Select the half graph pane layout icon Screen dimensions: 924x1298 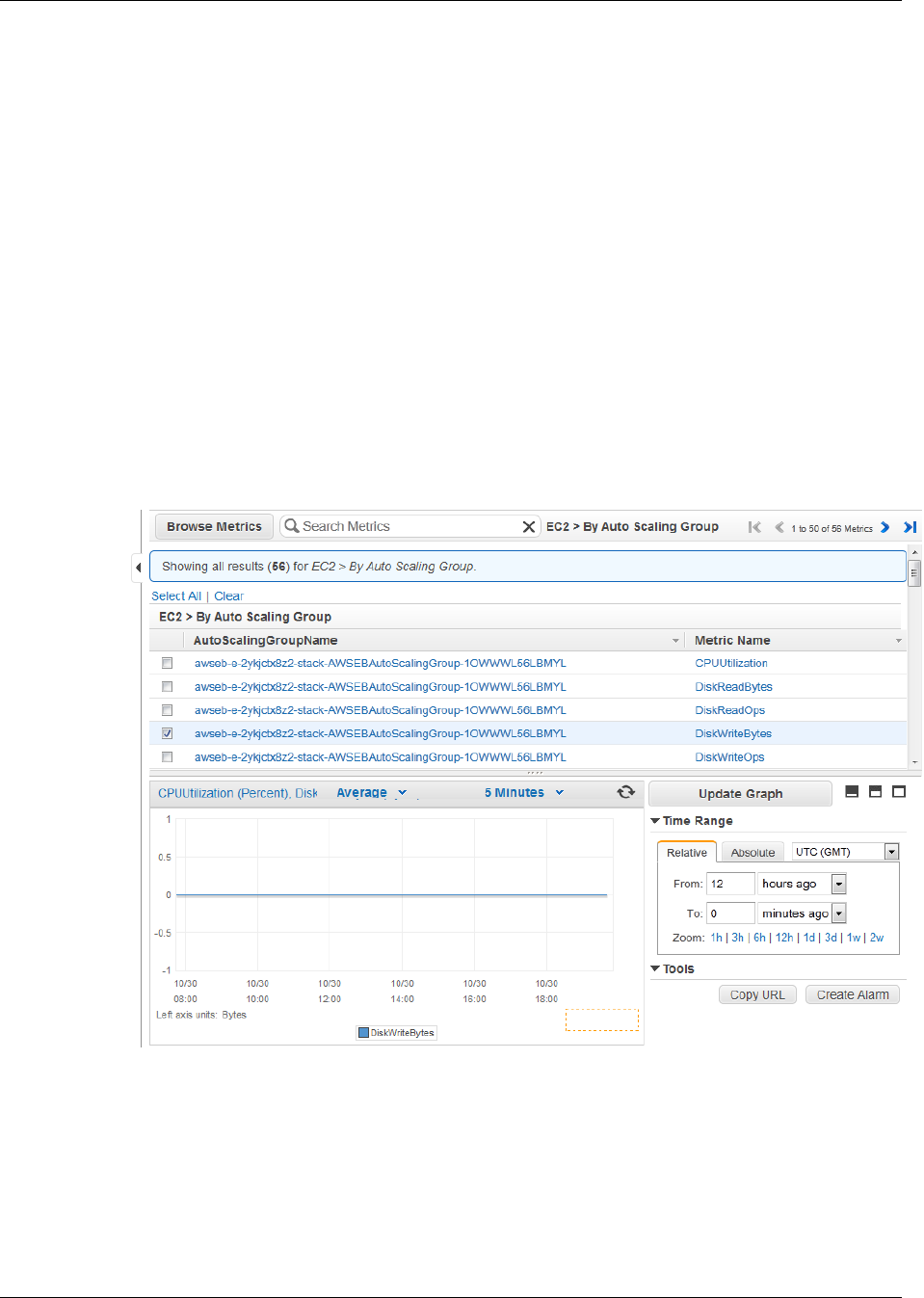[x=875, y=791]
